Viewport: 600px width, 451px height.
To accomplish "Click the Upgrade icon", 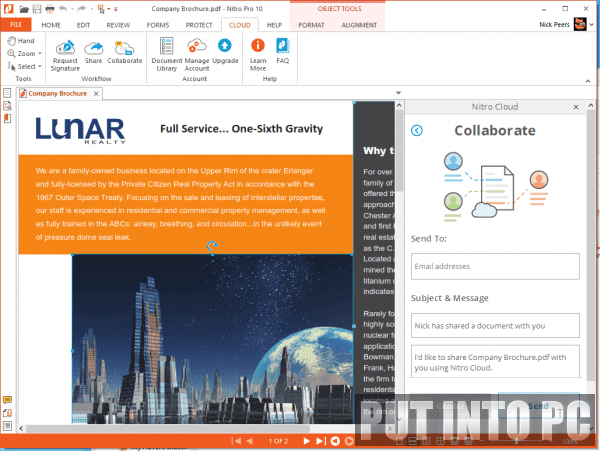I will [225, 51].
